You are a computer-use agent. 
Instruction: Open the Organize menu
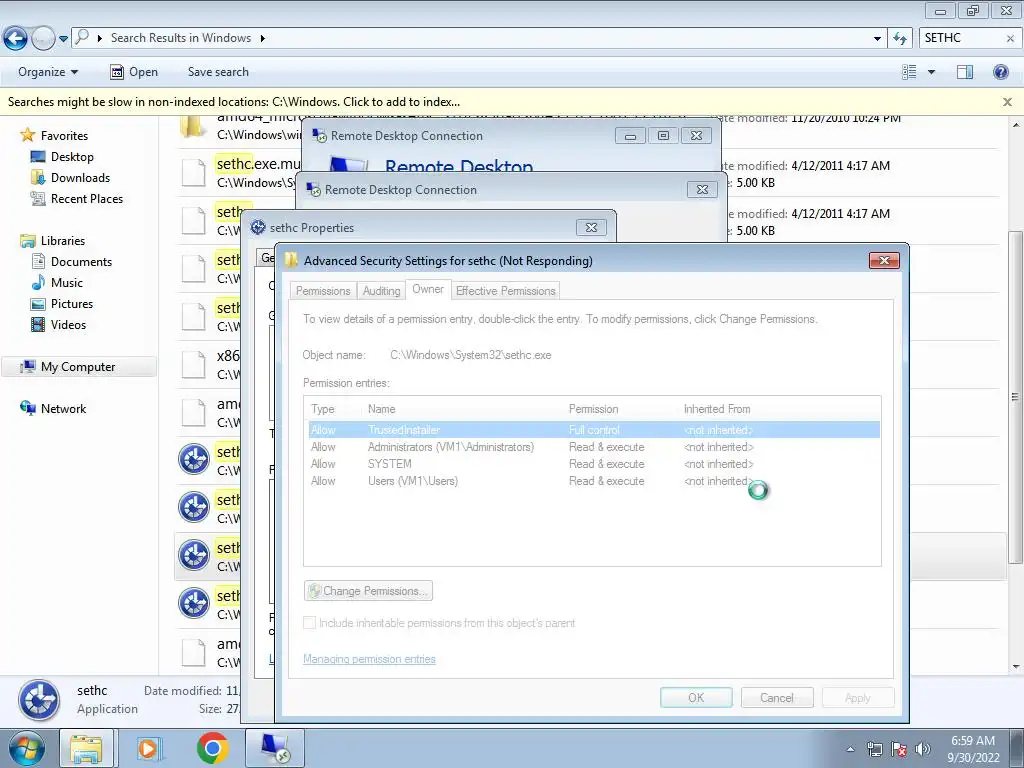tap(48, 72)
